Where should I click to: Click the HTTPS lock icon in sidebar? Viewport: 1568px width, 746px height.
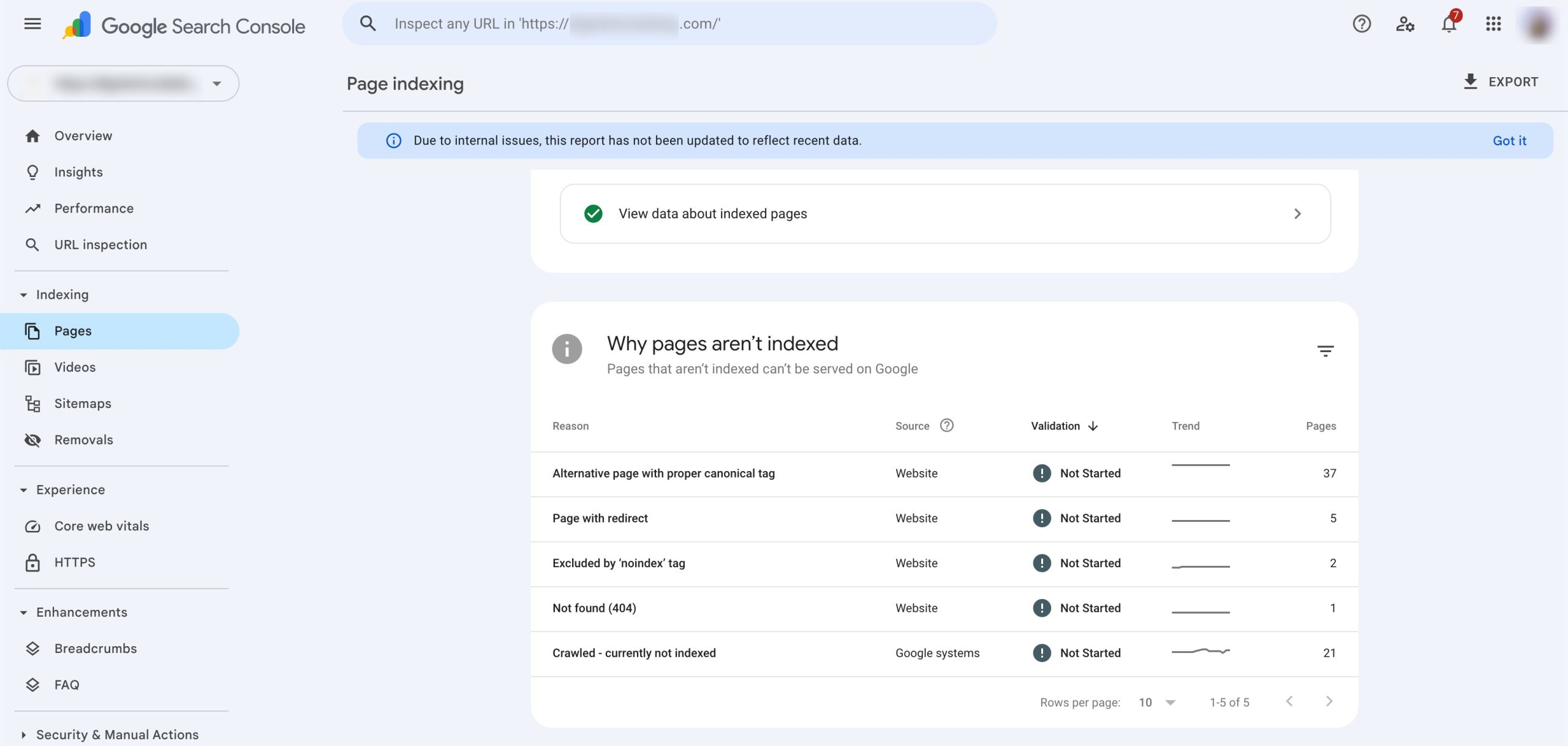[34, 562]
